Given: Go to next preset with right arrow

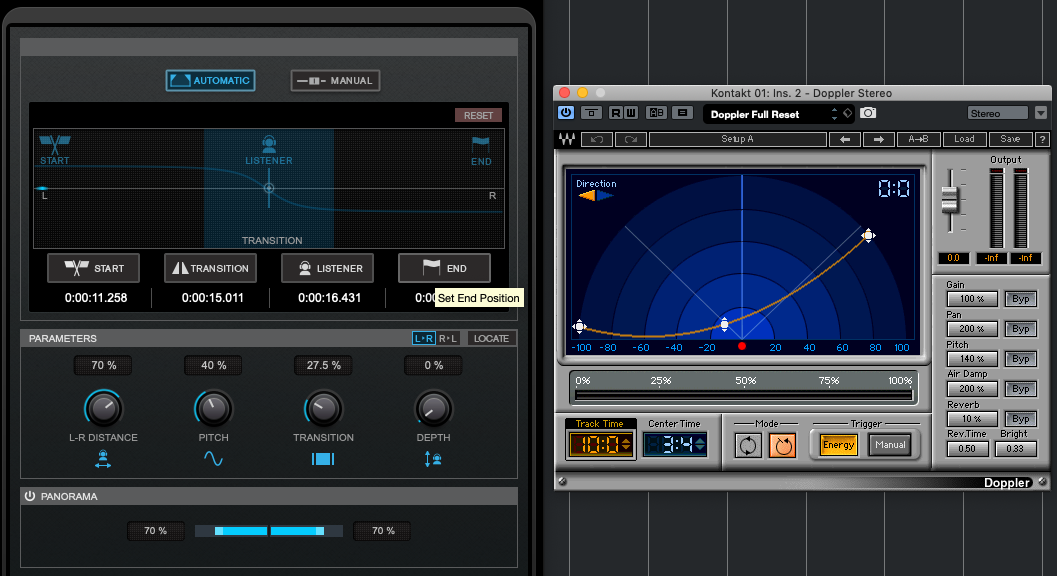Looking at the screenshot, I should coord(878,139).
